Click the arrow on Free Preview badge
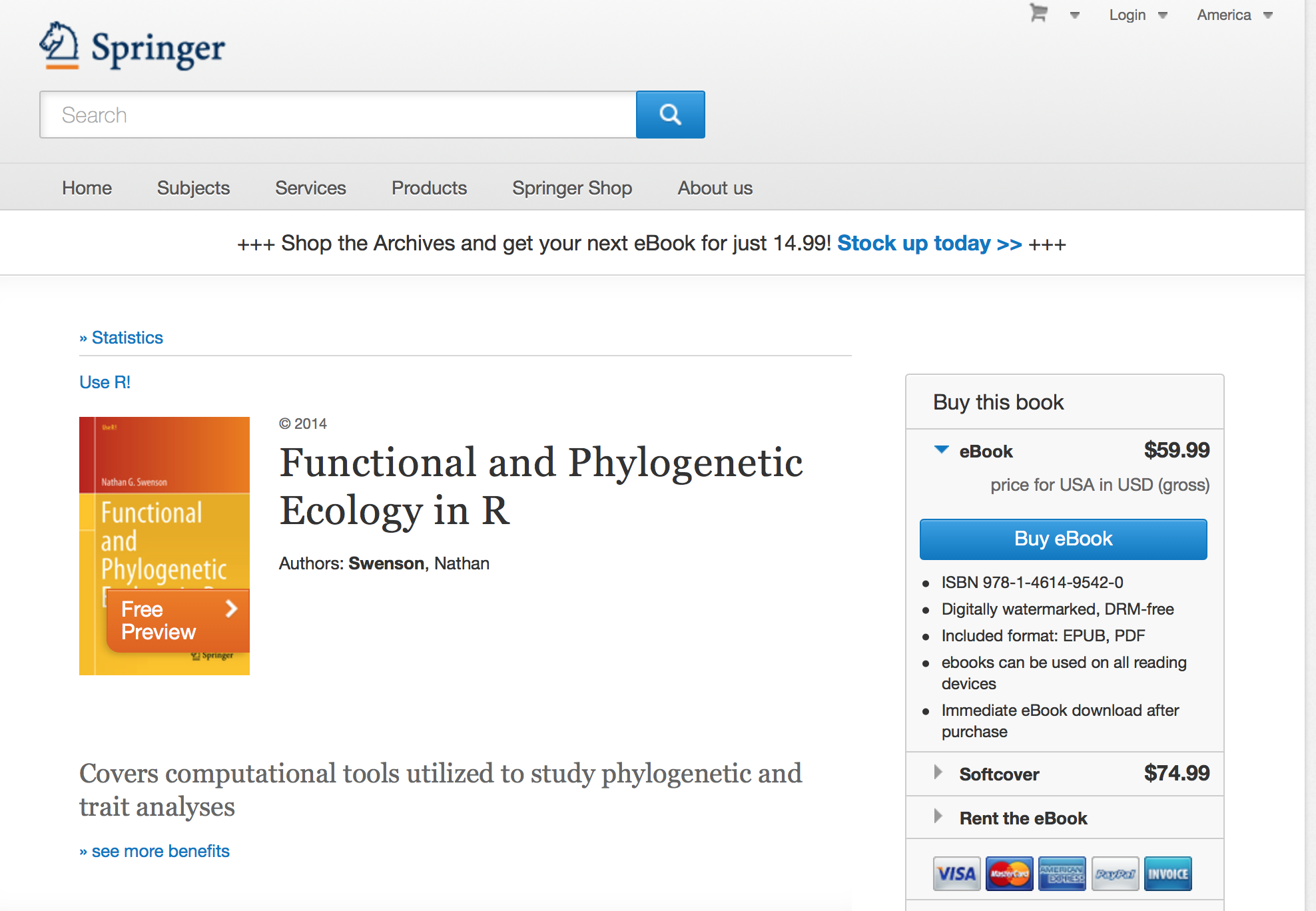This screenshot has height=911, width=1316. click(x=231, y=609)
